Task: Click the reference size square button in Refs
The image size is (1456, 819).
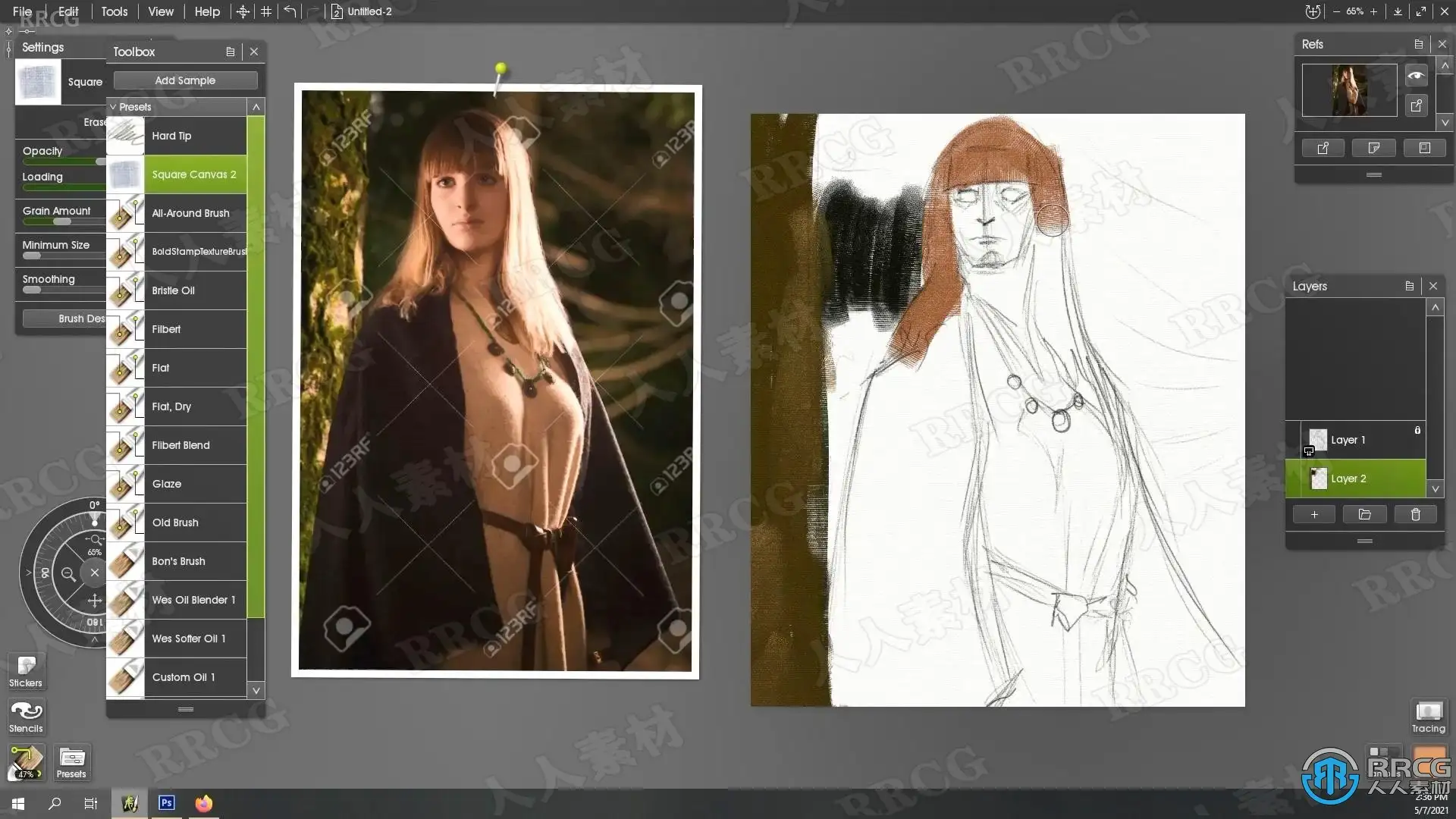Action: 1424,148
